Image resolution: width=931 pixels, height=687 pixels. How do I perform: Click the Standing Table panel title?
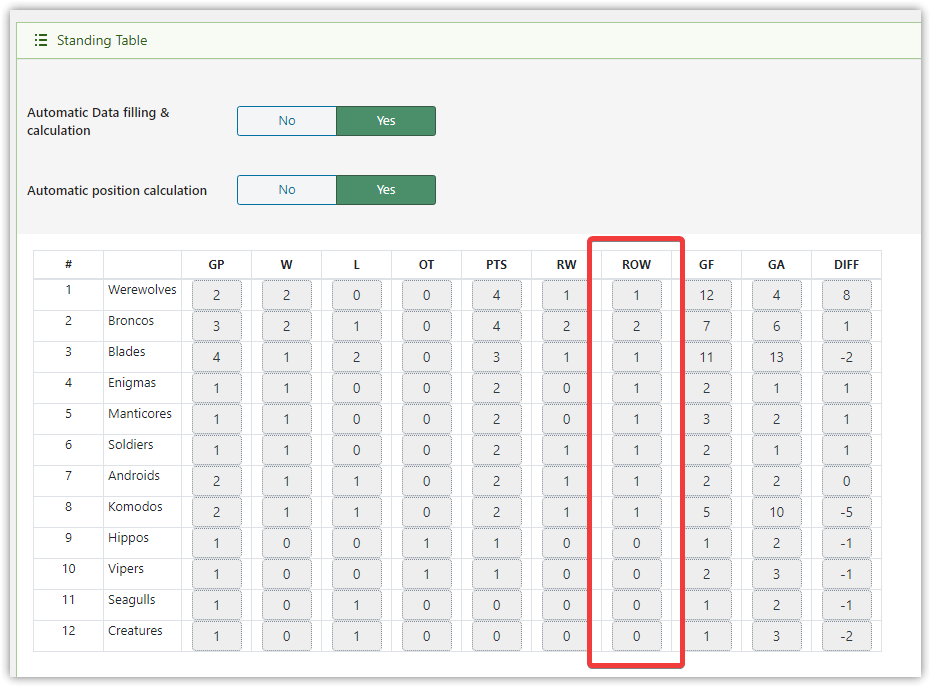coord(102,40)
